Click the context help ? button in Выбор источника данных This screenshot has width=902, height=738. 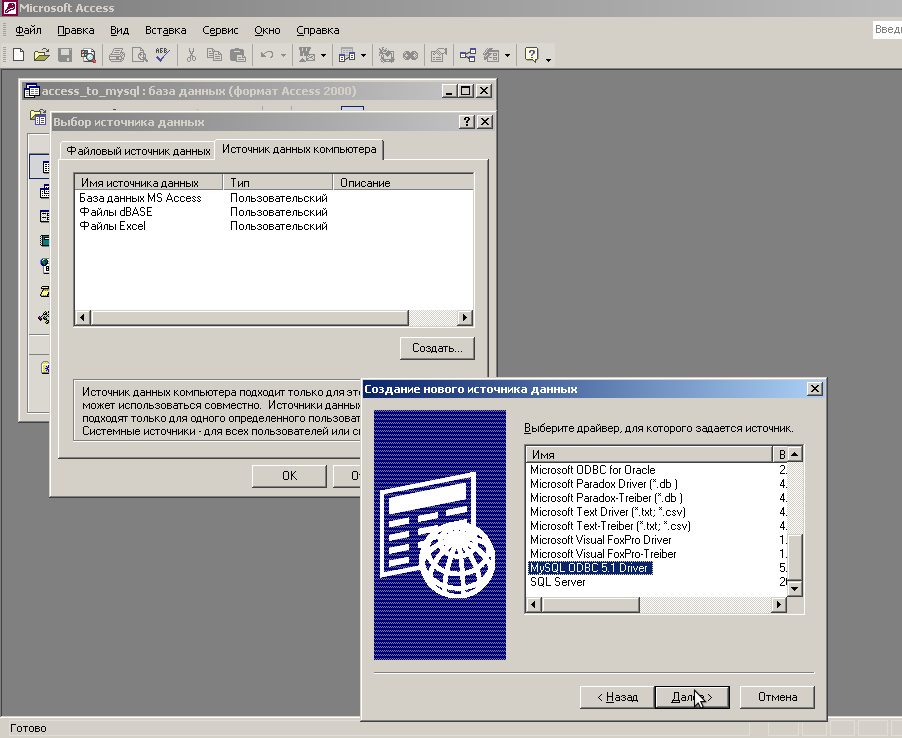point(467,121)
